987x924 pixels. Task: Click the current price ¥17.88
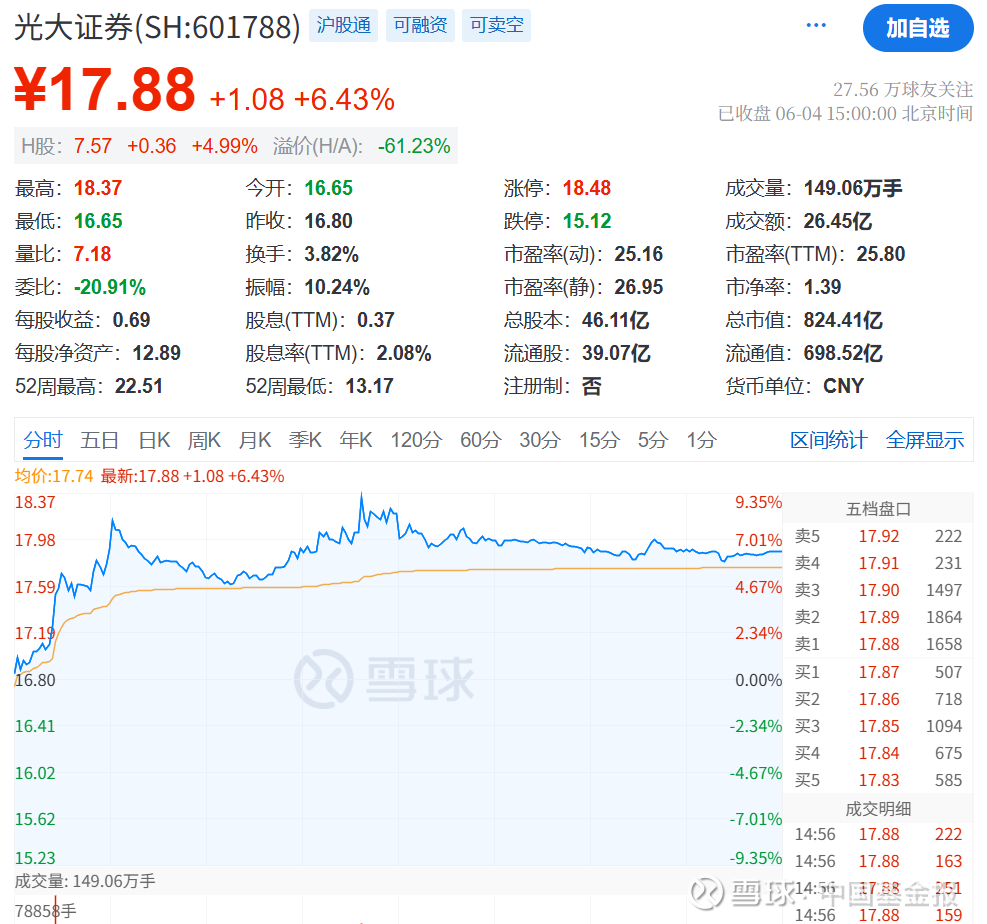point(104,89)
